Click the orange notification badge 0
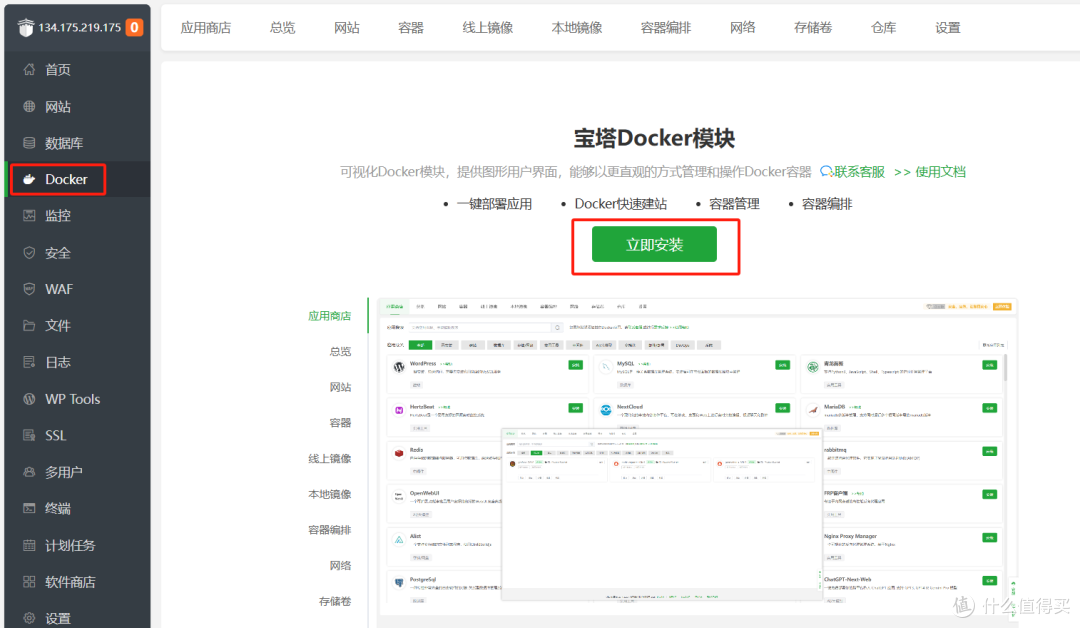The height and width of the screenshot is (628, 1080). [134, 28]
